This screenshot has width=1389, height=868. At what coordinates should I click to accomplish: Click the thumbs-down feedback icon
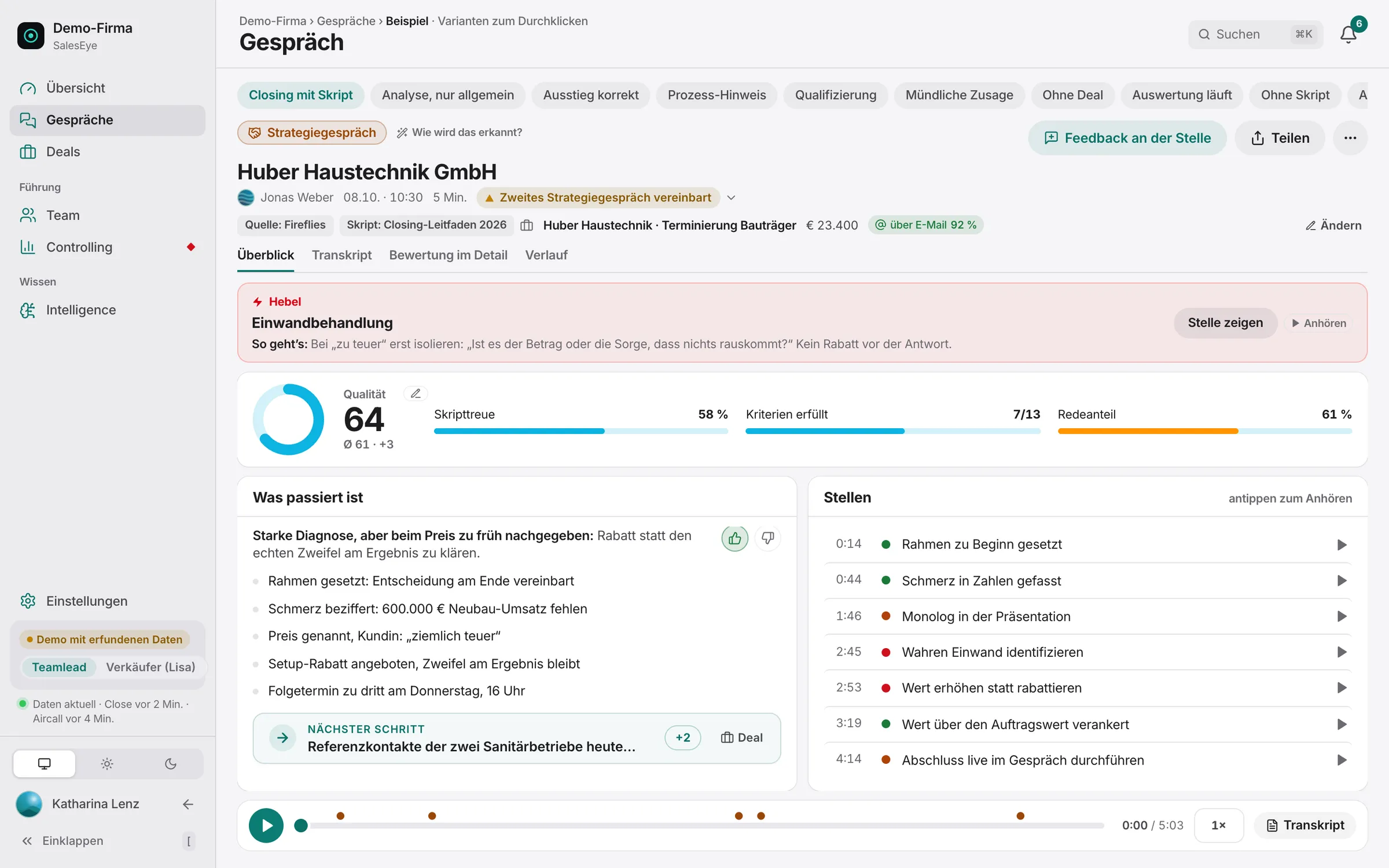[767, 538]
